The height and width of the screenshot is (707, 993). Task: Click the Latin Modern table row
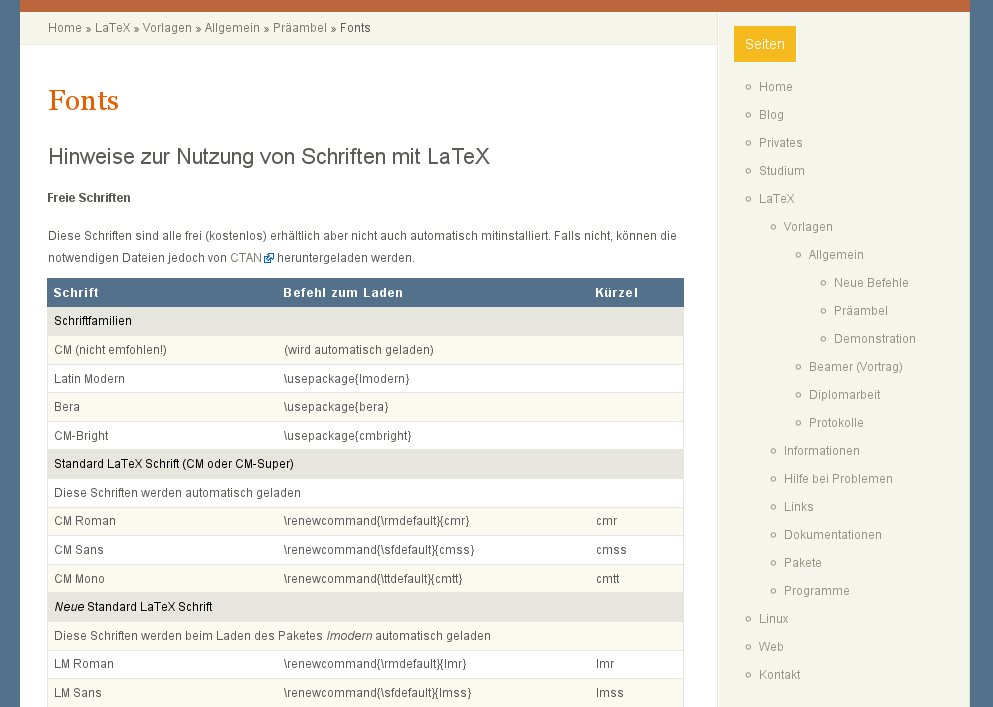(365, 379)
